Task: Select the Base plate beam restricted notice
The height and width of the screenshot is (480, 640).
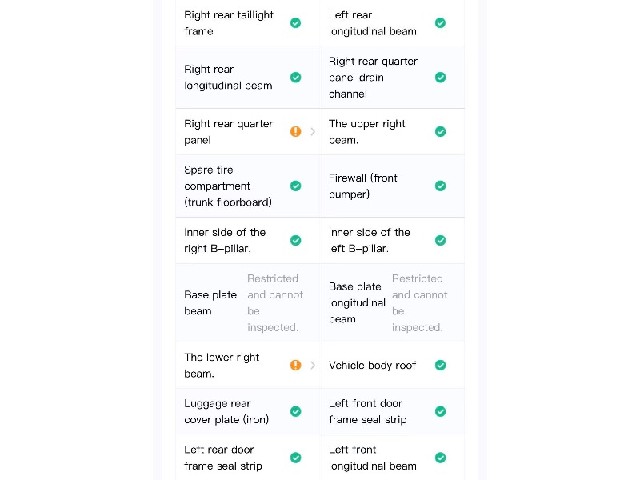Action: point(275,303)
